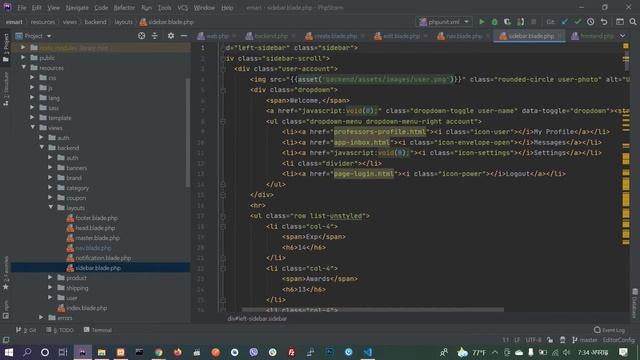Open the Structure side panel
Viewport: 640px width, 360px height.
click(x=6, y=89)
